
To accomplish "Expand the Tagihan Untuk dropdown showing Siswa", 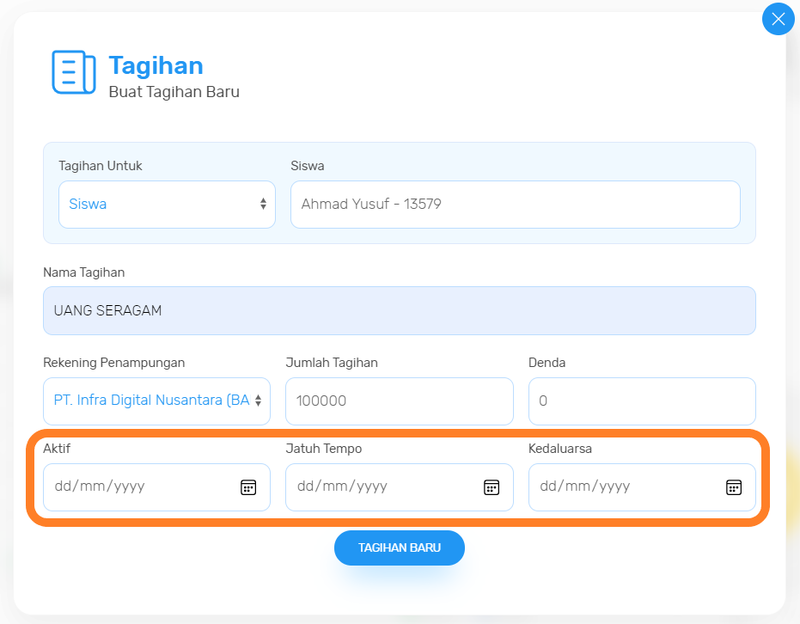I will tap(167, 204).
